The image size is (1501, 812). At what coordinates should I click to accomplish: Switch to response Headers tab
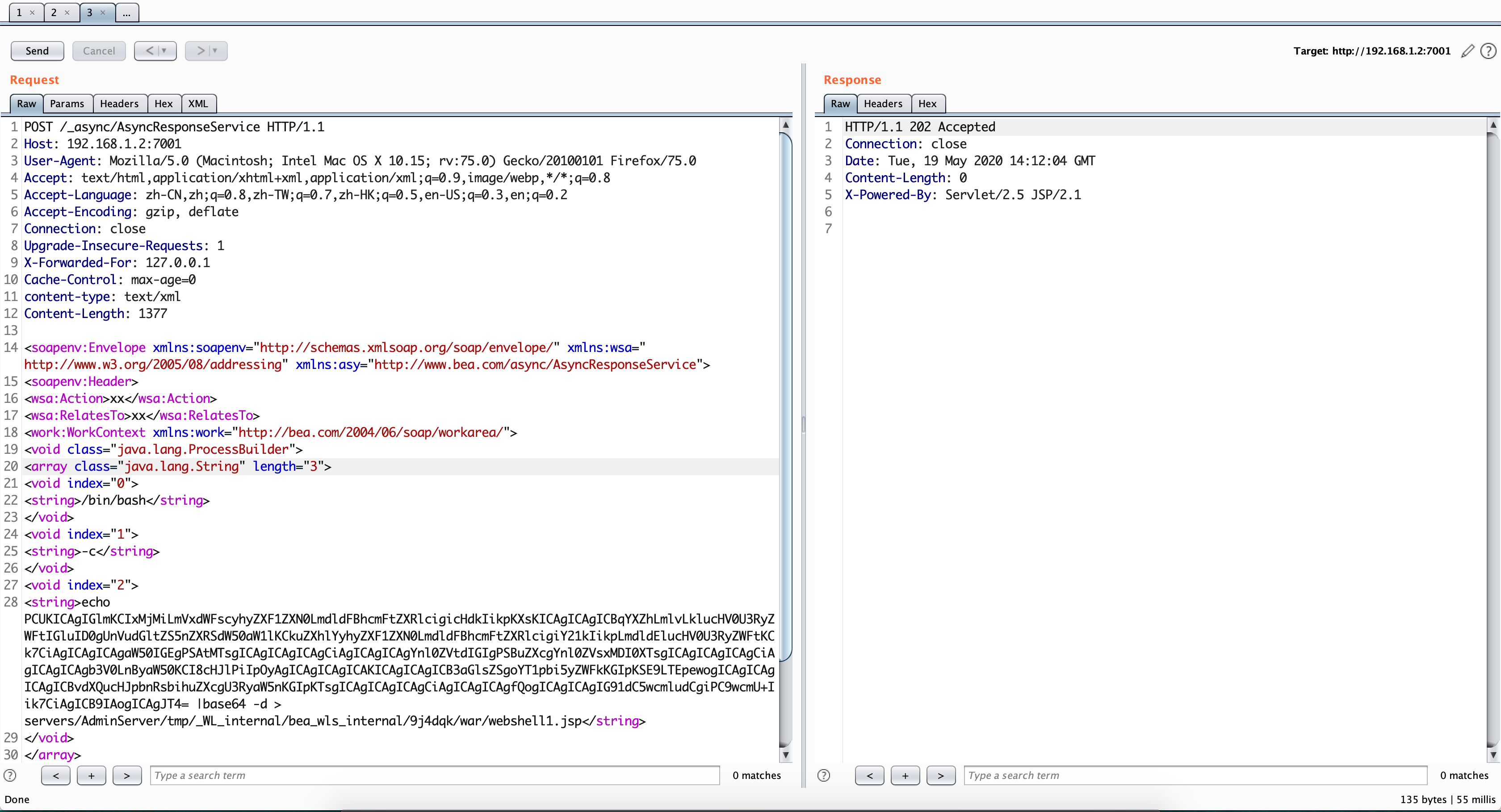pyautogui.click(x=883, y=104)
